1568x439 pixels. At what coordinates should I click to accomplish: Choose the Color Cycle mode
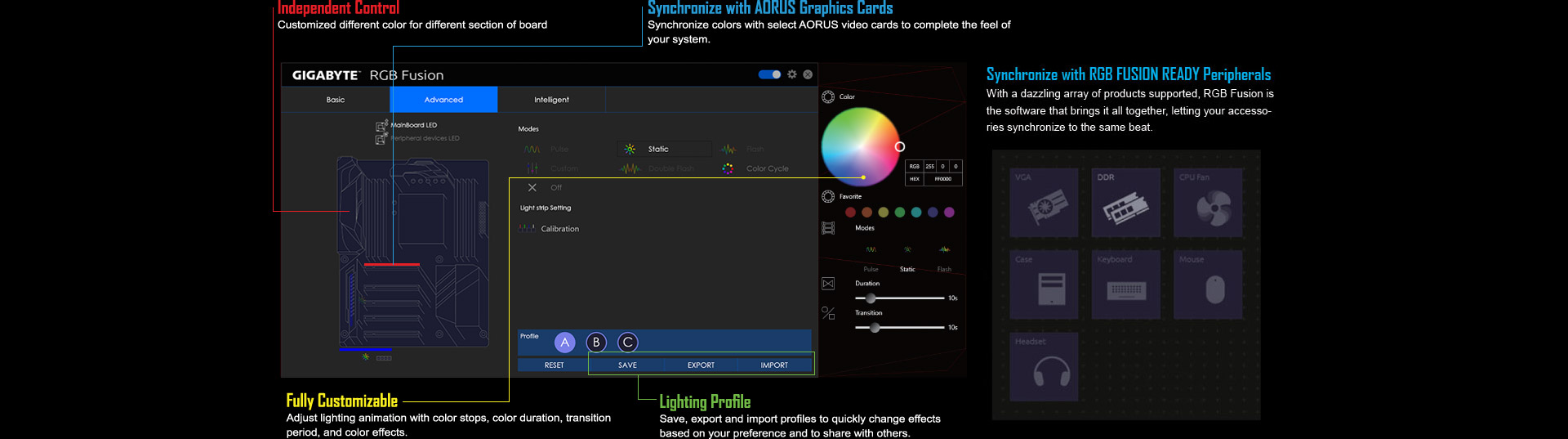click(755, 168)
